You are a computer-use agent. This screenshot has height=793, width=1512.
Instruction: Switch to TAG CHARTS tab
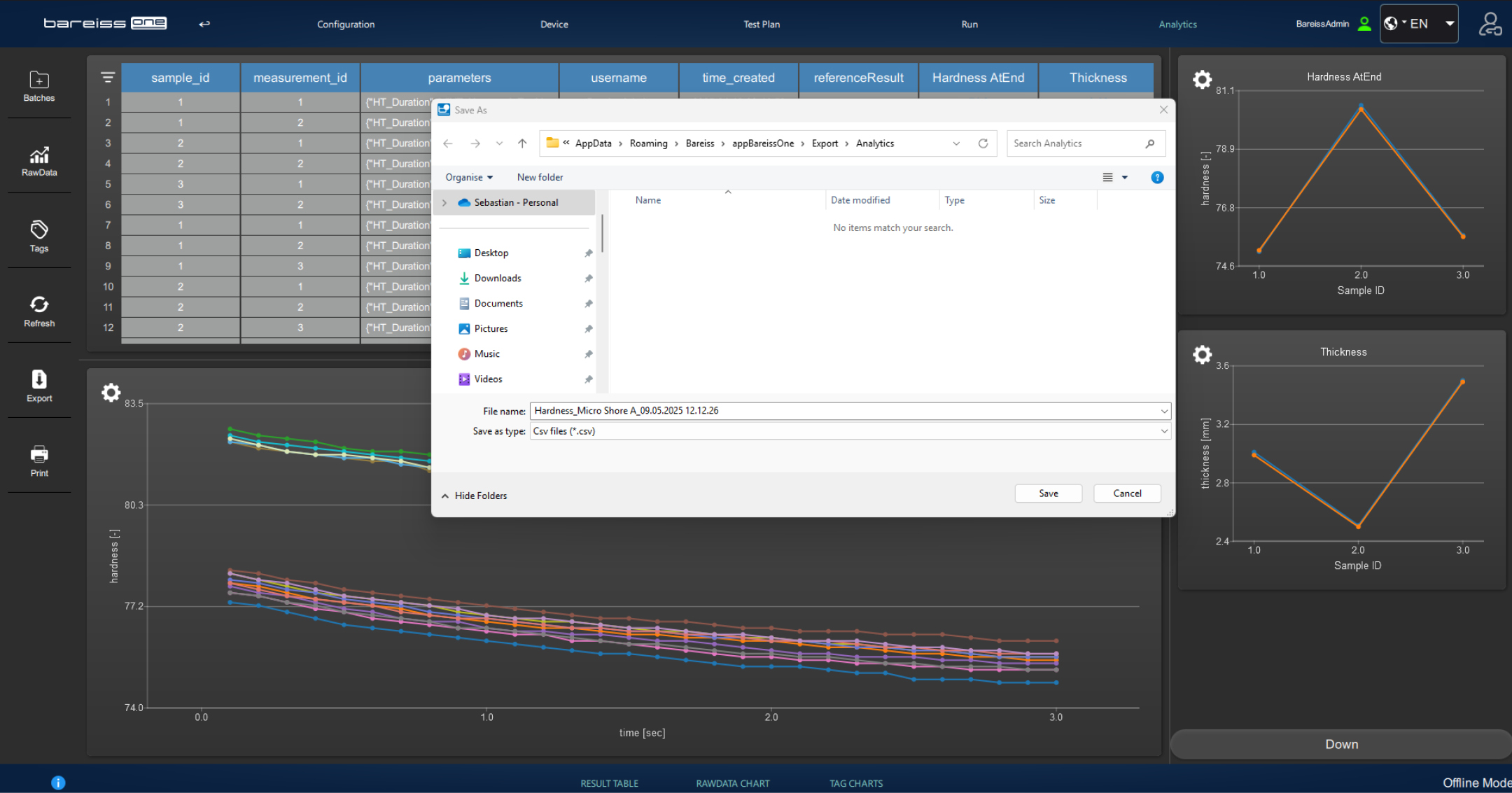[x=856, y=783]
